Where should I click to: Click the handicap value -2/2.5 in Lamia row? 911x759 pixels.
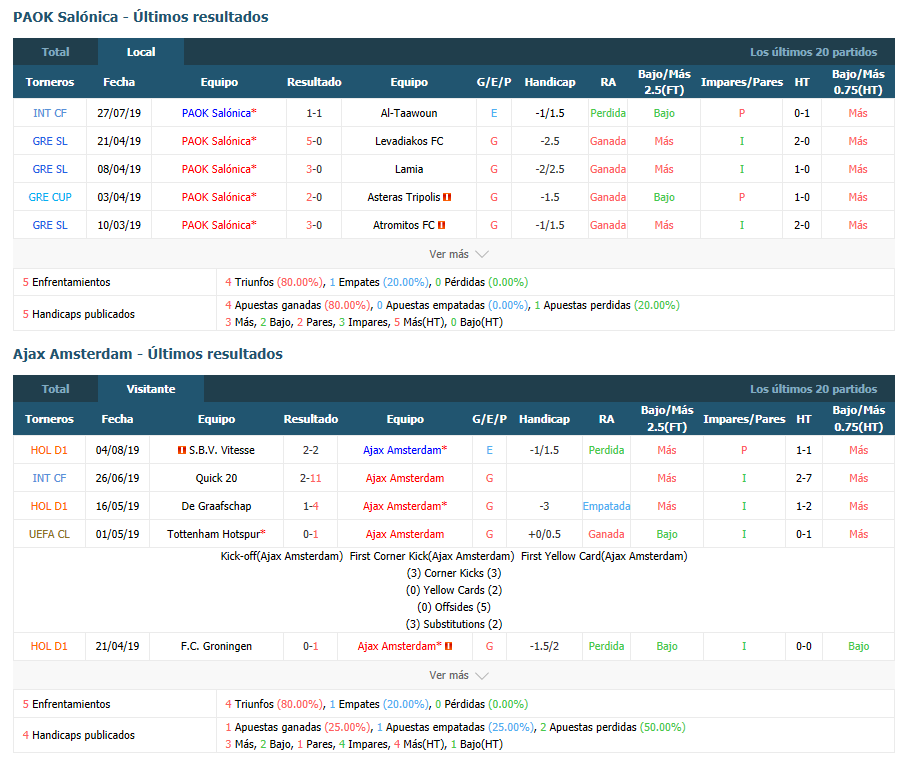(550, 169)
